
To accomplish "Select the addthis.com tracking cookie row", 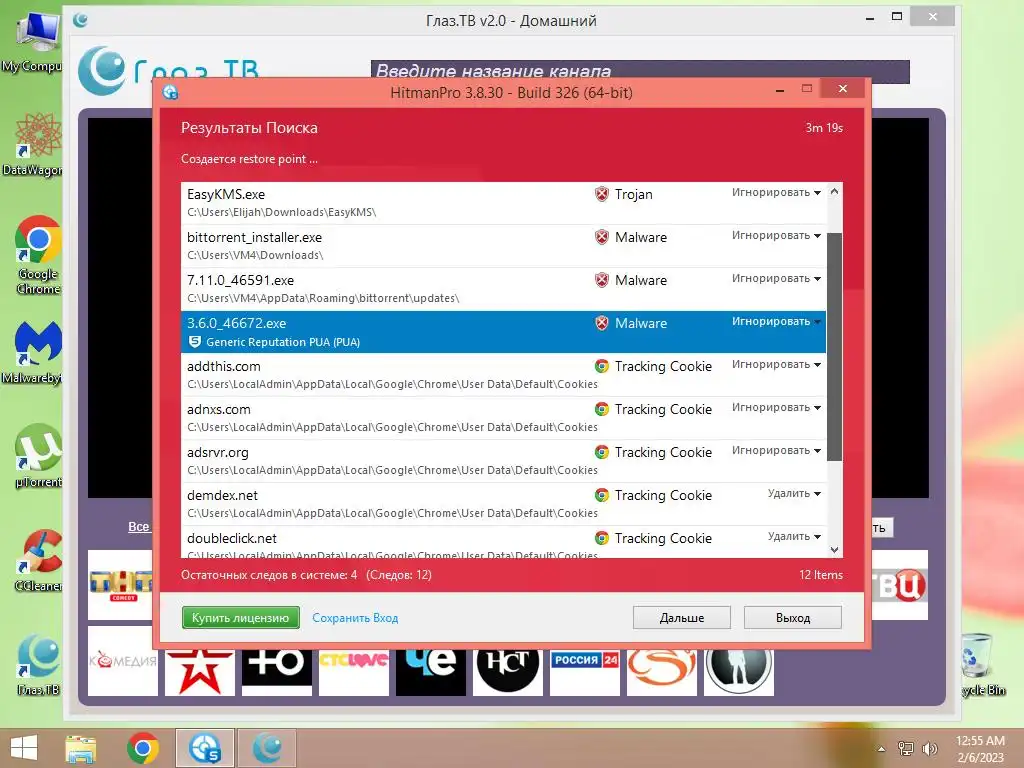I will point(503,376).
